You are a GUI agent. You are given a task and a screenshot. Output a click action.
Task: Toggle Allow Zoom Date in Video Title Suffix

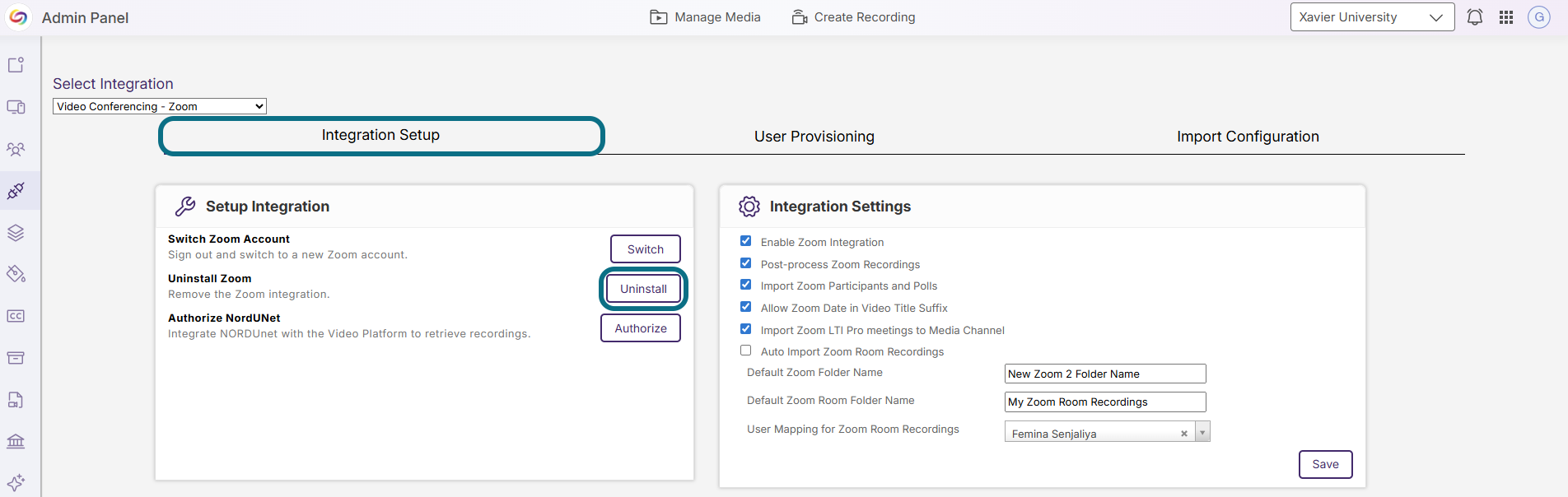point(745,307)
